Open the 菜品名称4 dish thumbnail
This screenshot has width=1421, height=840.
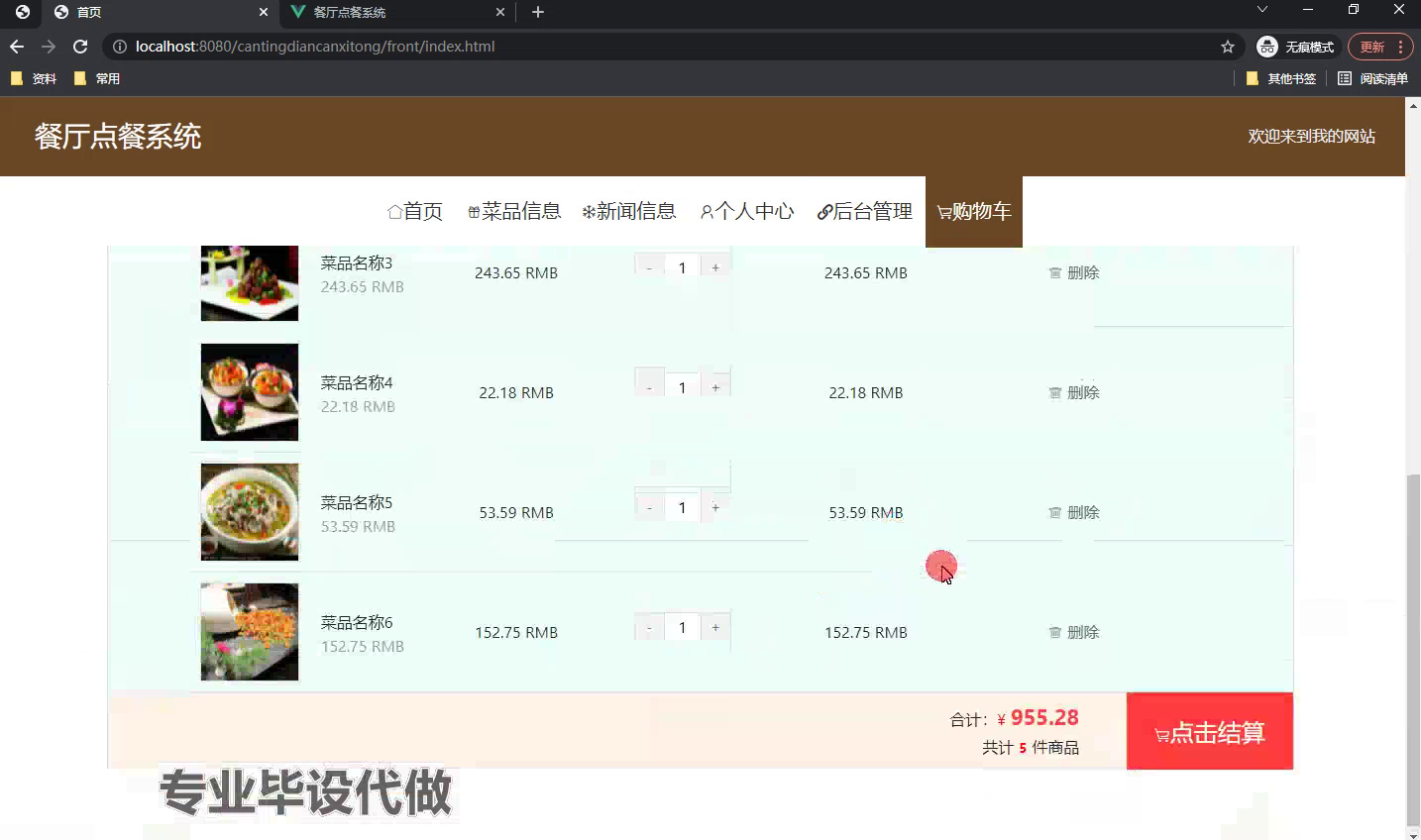[250, 392]
